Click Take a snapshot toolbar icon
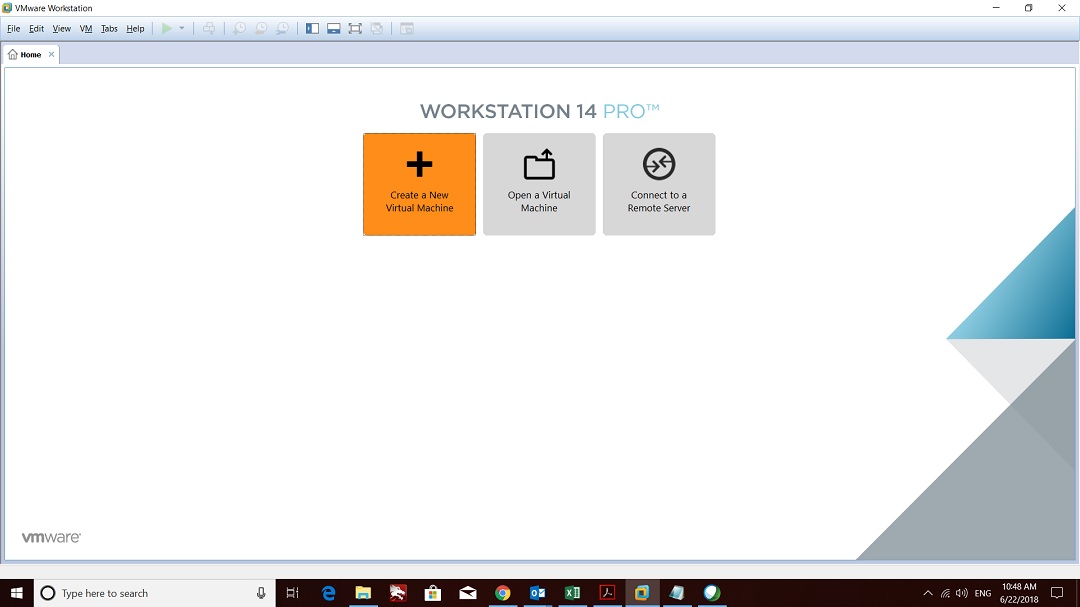Screen dimensions: 1080x607 tap(239, 28)
